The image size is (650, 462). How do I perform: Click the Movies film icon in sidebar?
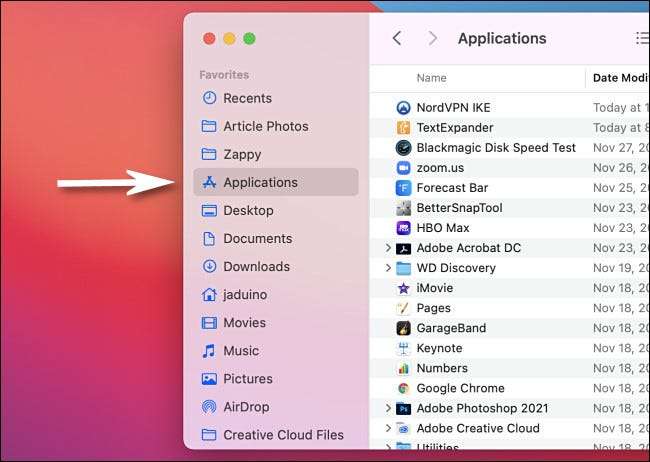(x=209, y=323)
